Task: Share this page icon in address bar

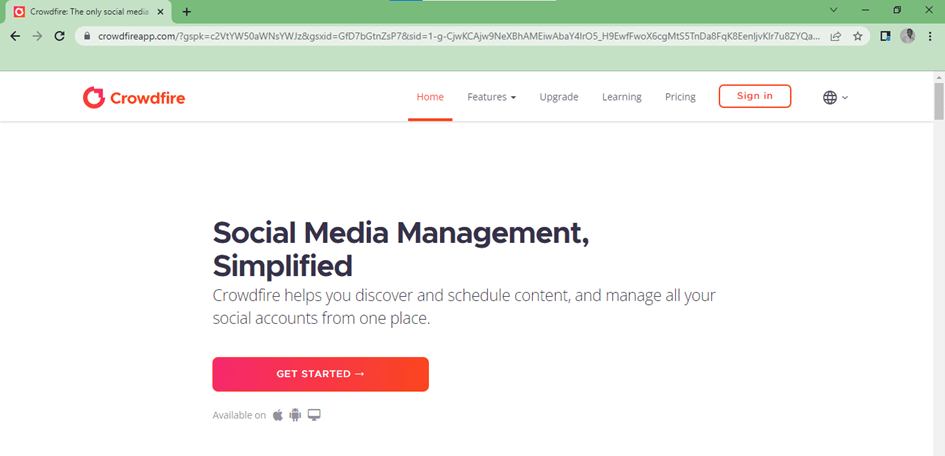Action: [835, 36]
